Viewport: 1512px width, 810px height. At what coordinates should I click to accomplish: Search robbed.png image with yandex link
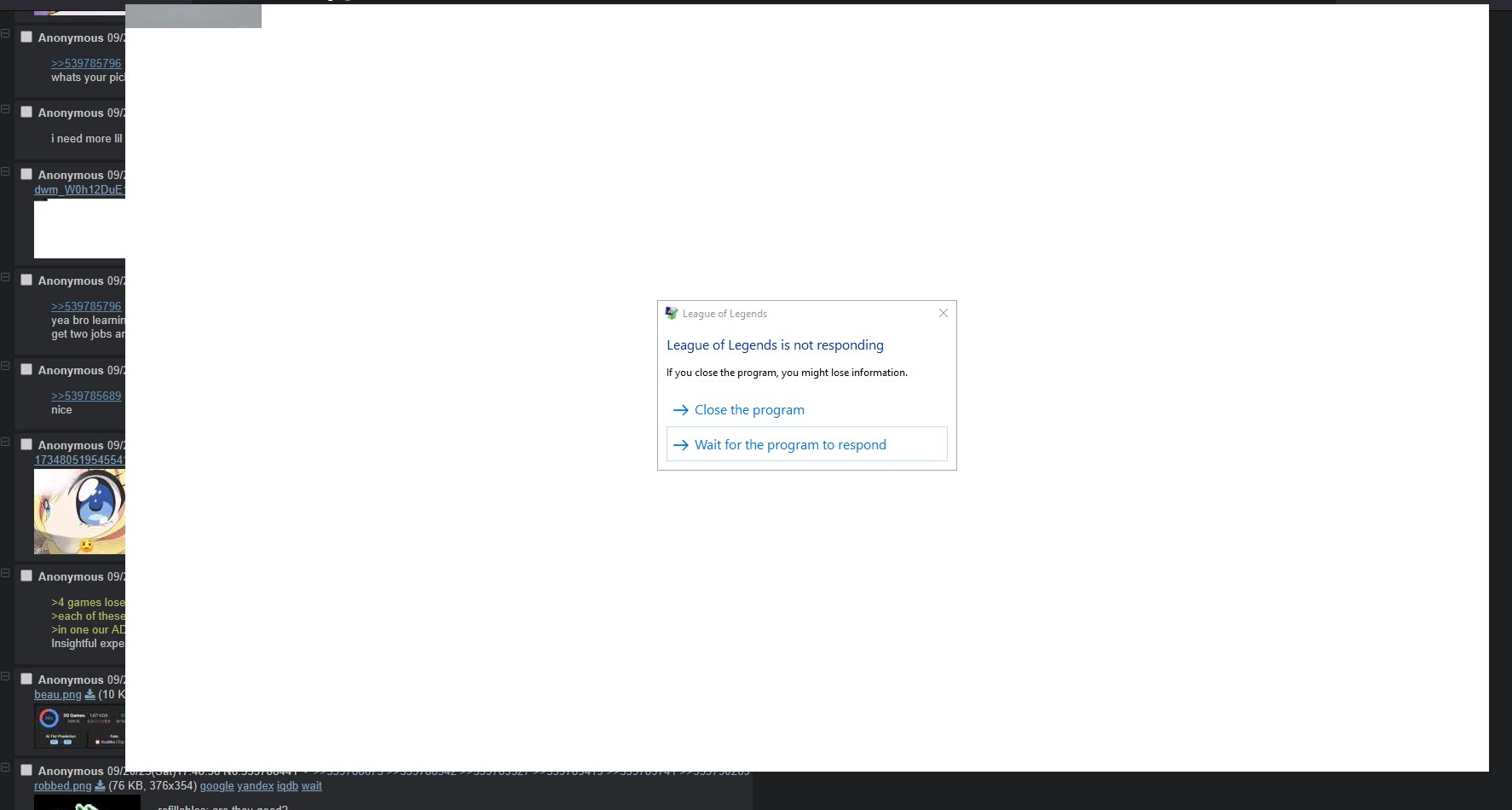pyautogui.click(x=256, y=785)
